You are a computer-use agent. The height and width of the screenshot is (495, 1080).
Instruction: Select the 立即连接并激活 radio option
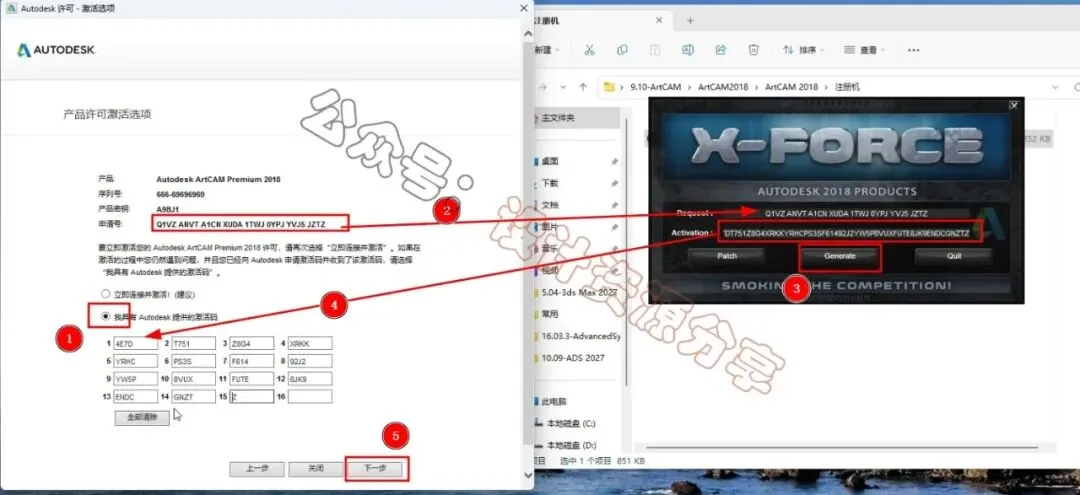click(x=105, y=294)
